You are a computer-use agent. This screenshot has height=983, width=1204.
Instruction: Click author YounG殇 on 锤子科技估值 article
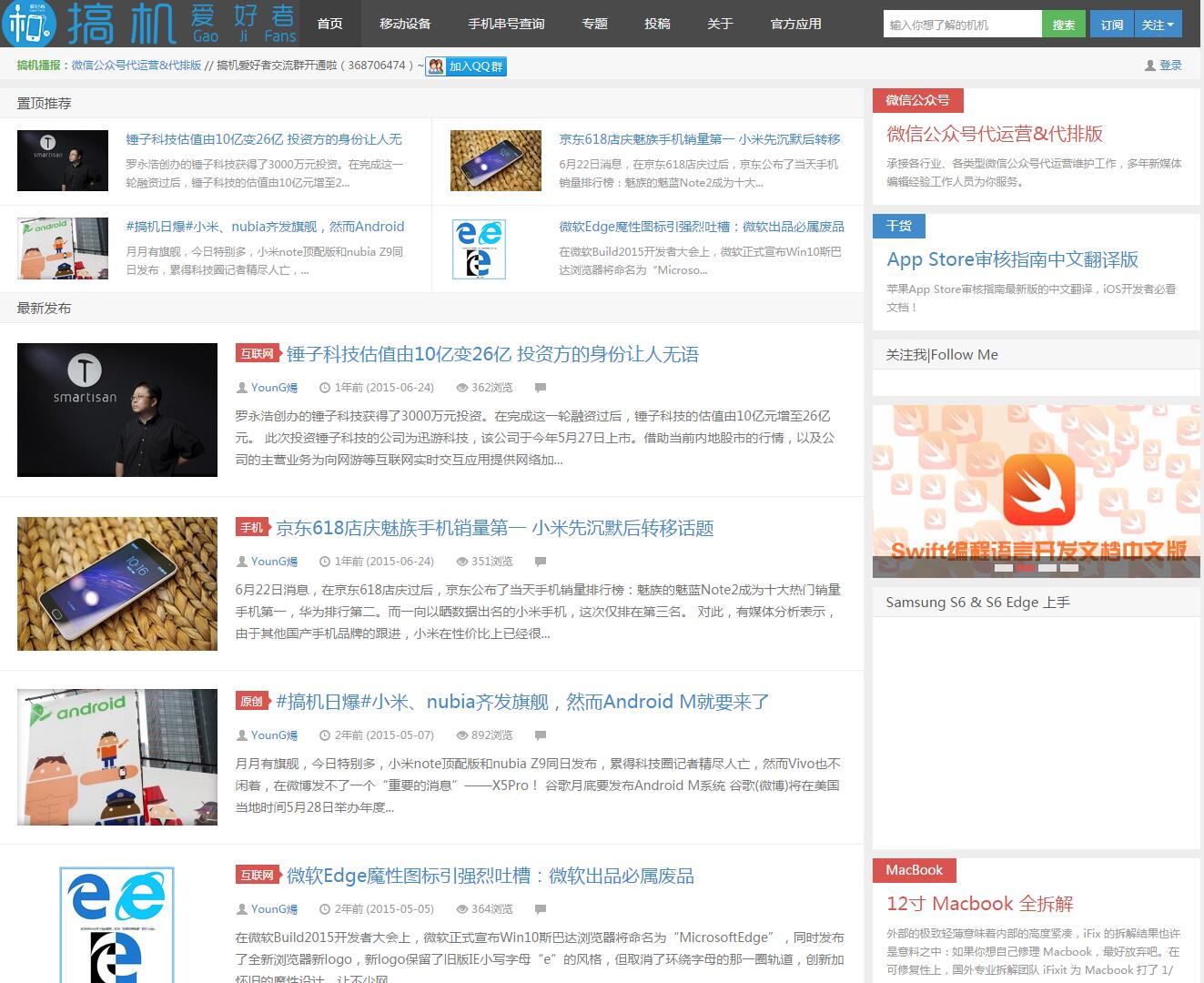(x=274, y=388)
